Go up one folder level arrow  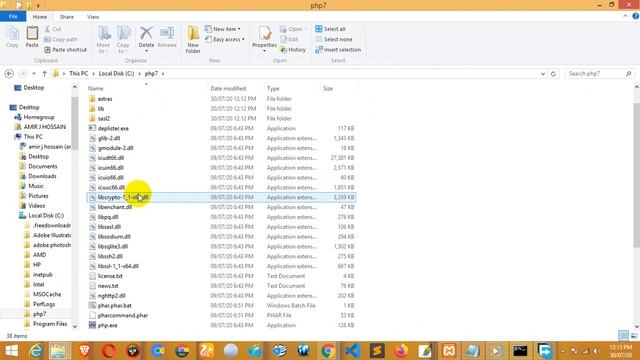(x=44, y=73)
